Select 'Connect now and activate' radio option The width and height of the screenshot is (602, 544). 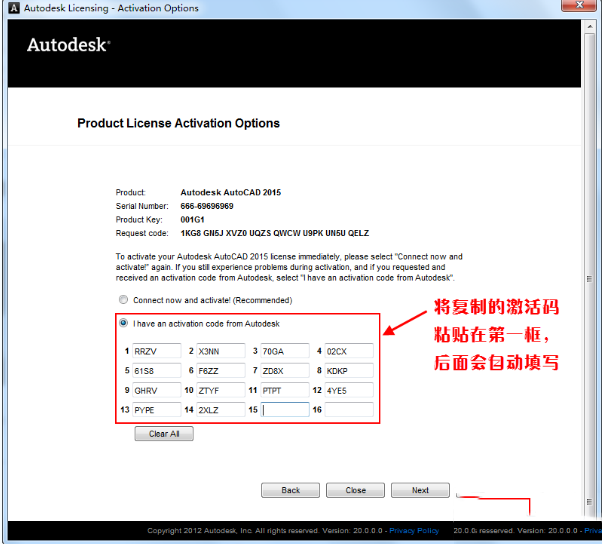click(x=123, y=299)
